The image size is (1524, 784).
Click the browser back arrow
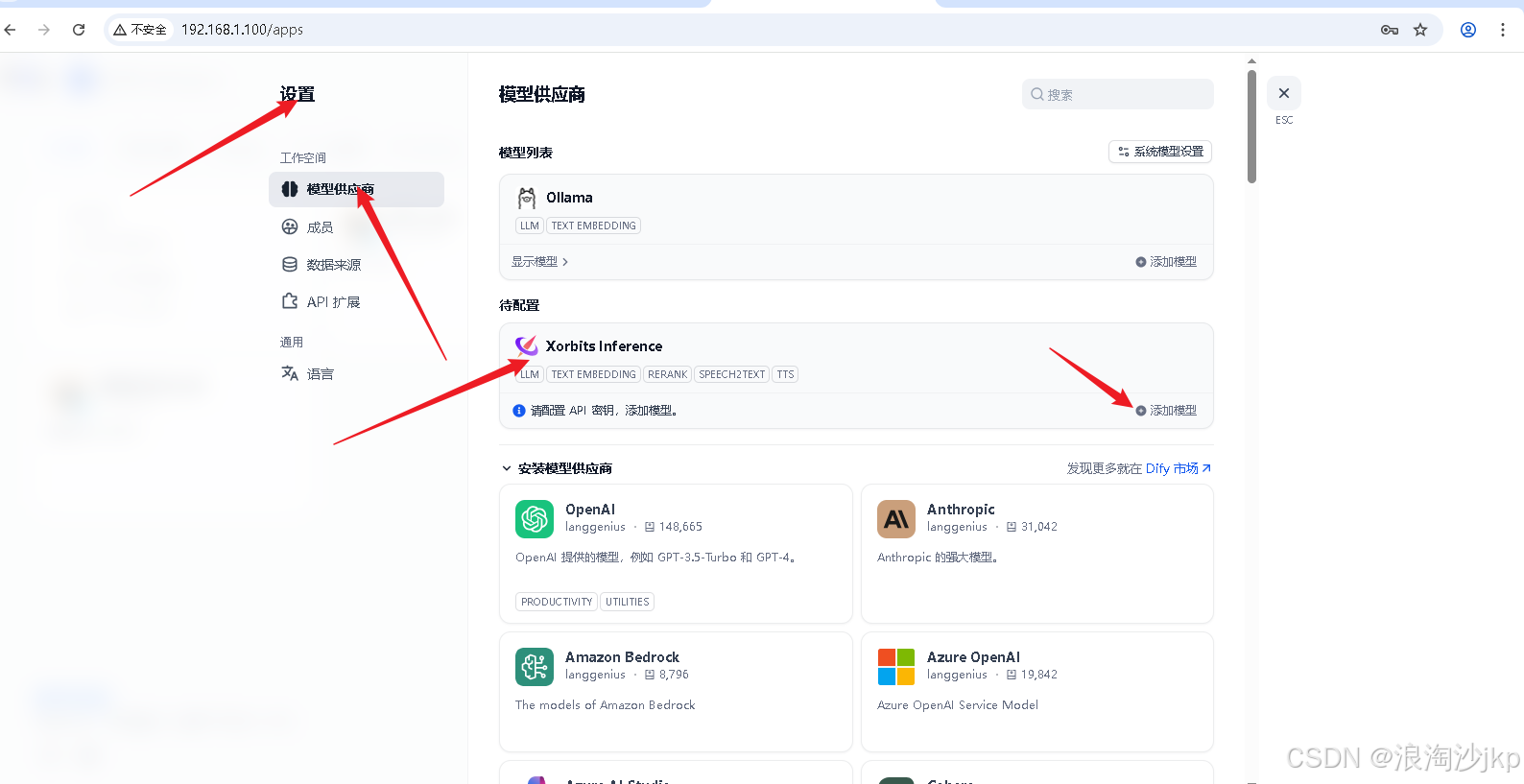pyautogui.click(x=11, y=30)
